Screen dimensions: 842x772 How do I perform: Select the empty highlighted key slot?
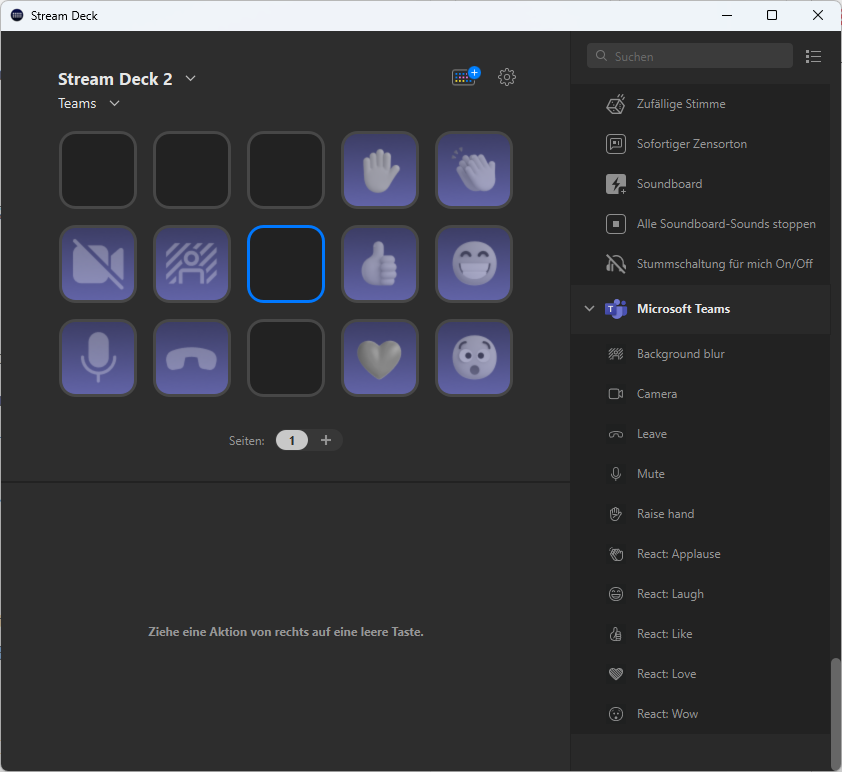[285, 264]
